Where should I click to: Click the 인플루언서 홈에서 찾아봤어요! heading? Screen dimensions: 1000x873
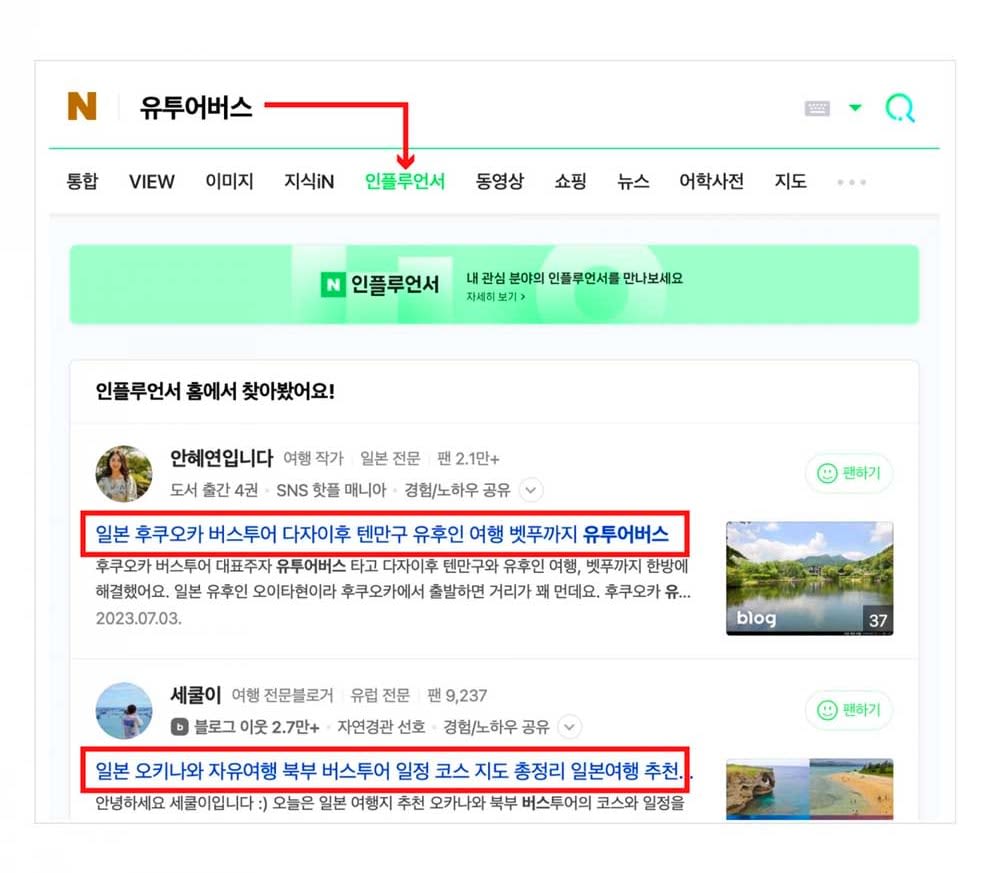[x=215, y=391]
